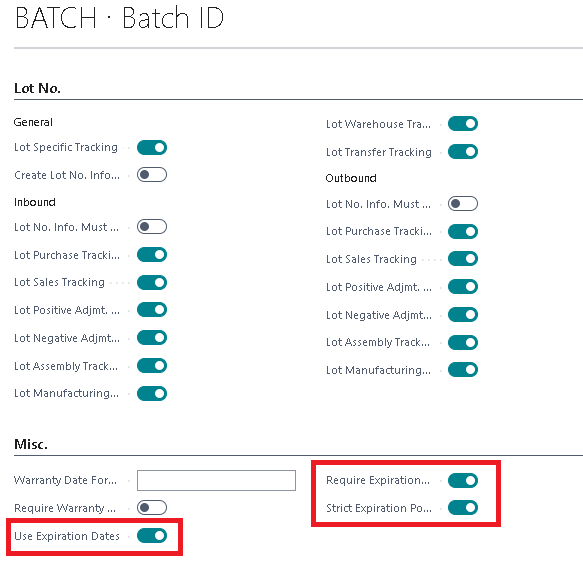Enable Require Warranty Date toggle
583x571 pixels.
point(152,508)
